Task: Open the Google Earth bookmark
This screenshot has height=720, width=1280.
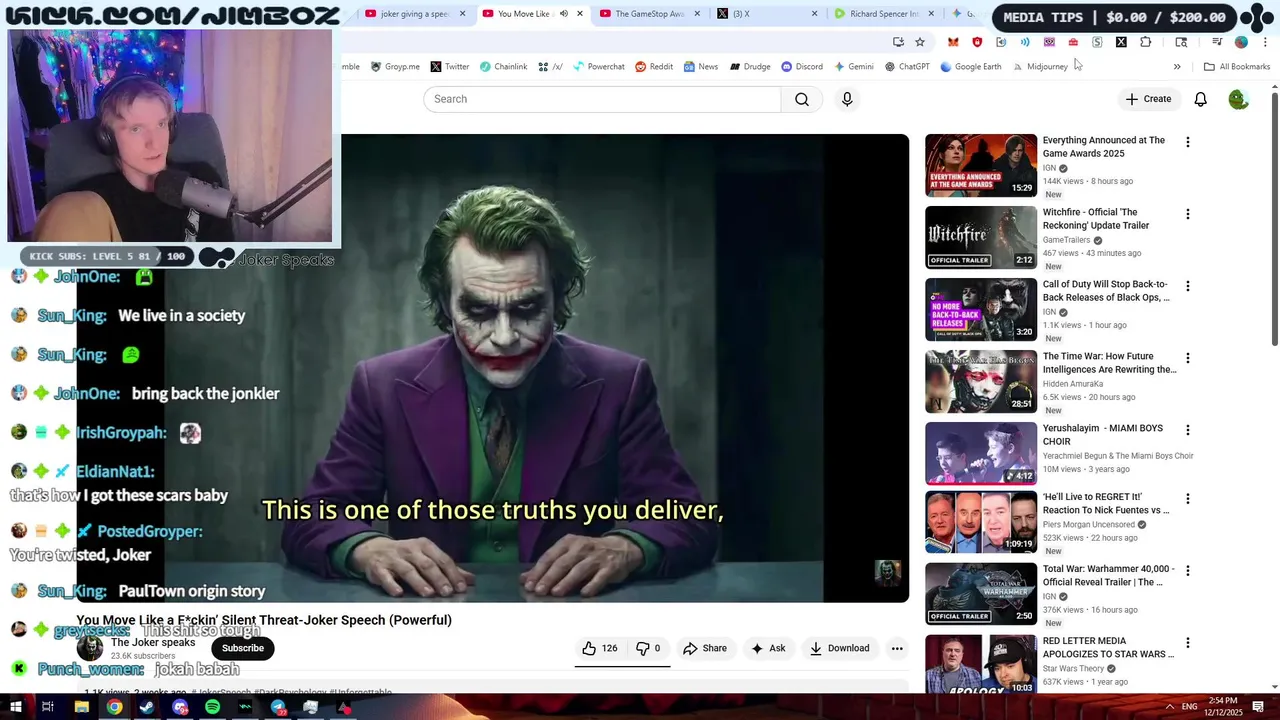Action: pos(970,67)
